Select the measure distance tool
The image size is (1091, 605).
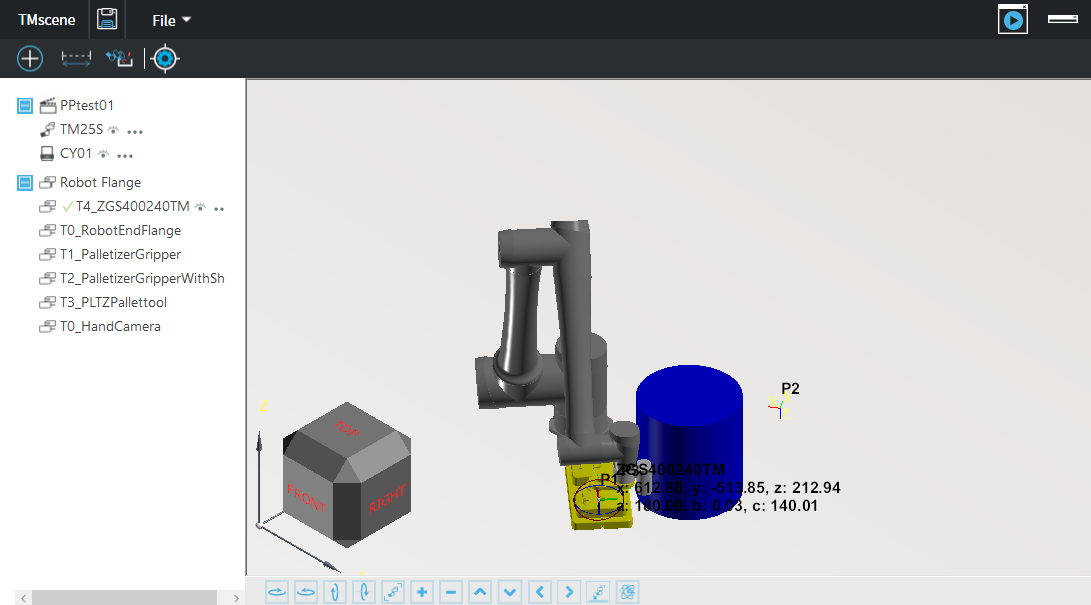(x=76, y=59)
